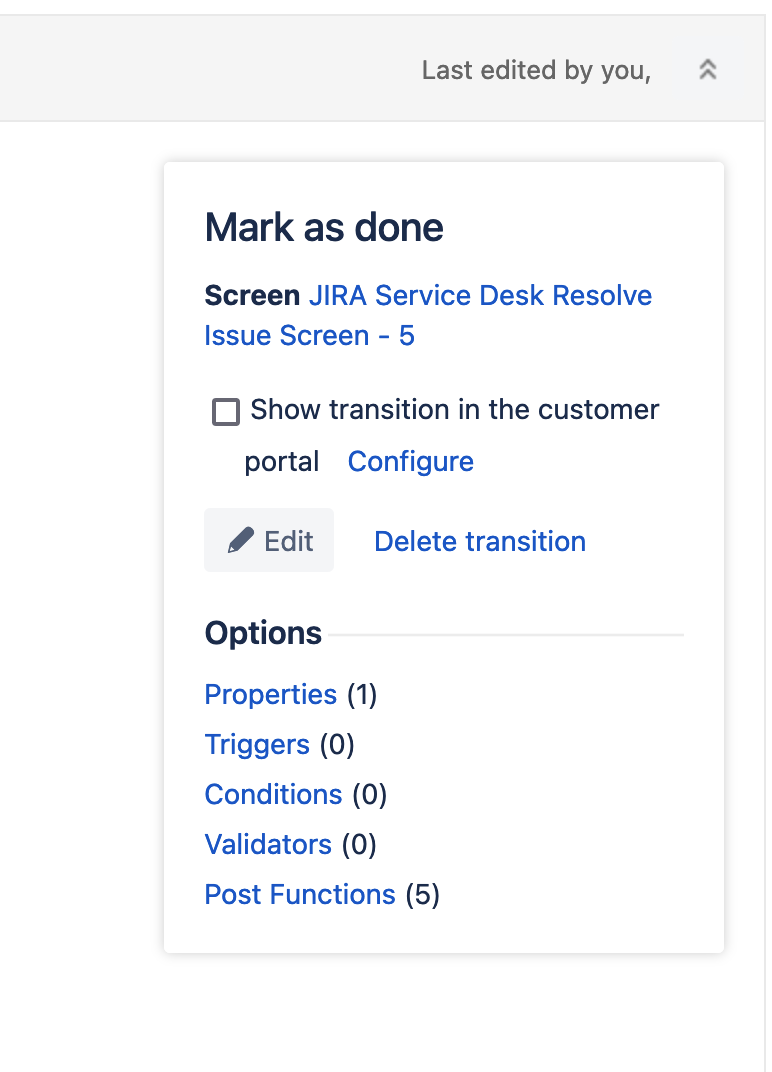
Task: Click the Options section header
Action: [x=263, y=632]
